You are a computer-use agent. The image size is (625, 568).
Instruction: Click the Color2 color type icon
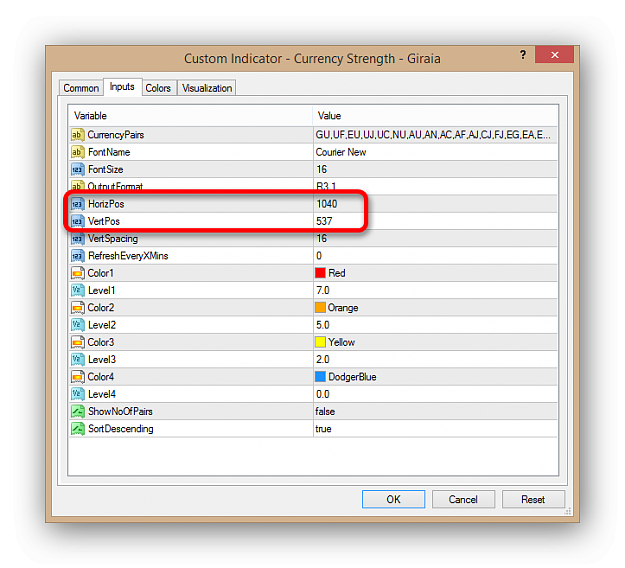click(x=78, y=308)
